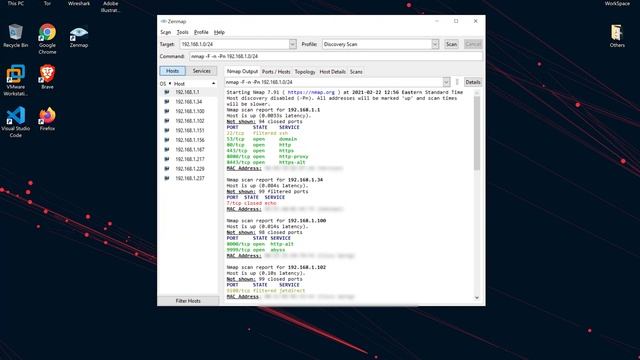The width and height of the screenshot is (640, 360).
Task: Click the Filter Hosts button
Action: [188, 301]
